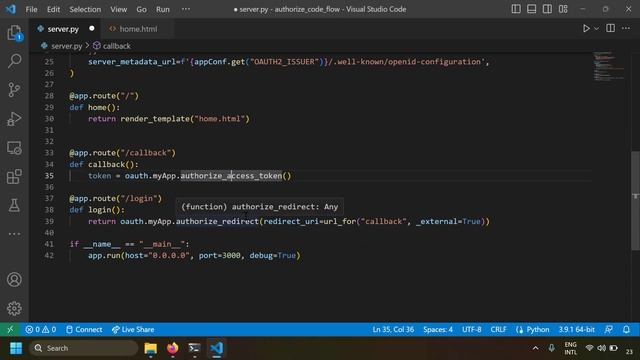The width and height of the screenshot is (640, 360).
Task: Show hidden tray icons chevron
Action: pos(536,348)
